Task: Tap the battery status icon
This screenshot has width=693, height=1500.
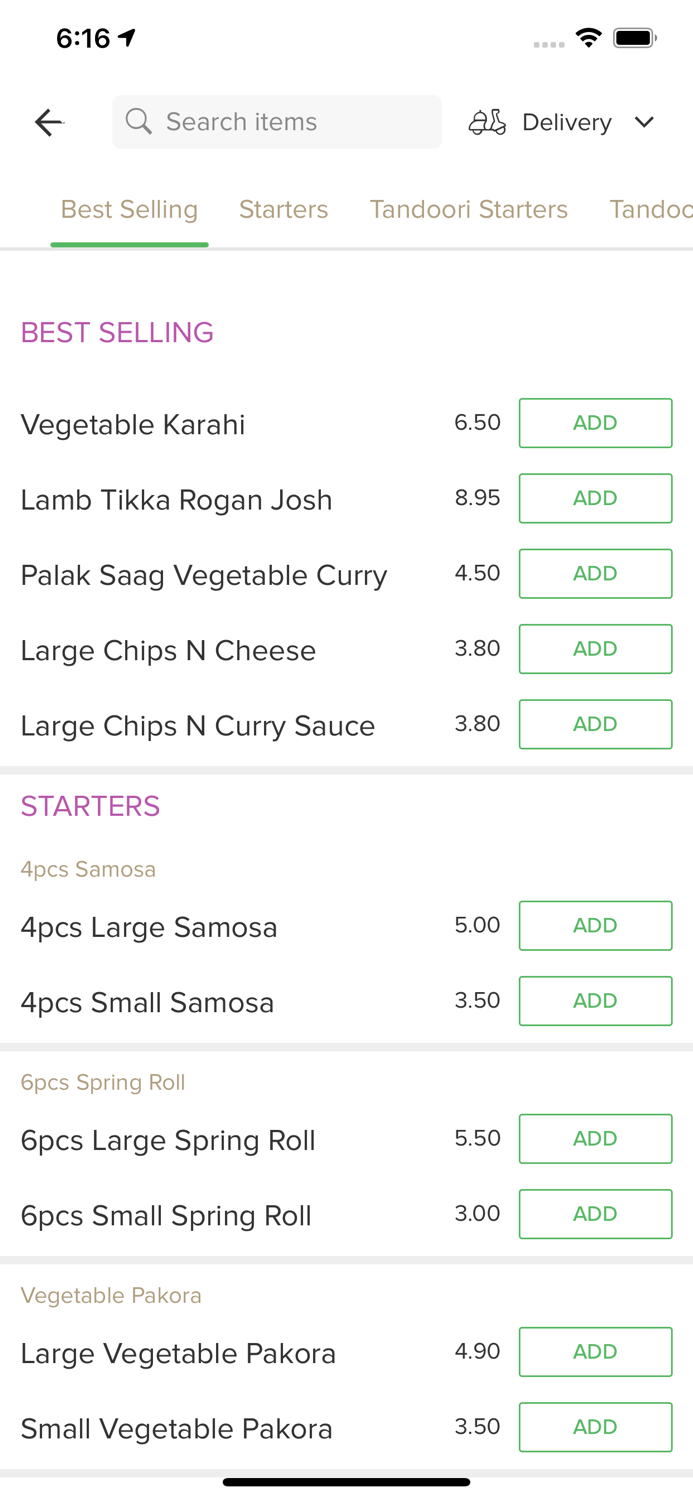Action: [x=634, y=38]
